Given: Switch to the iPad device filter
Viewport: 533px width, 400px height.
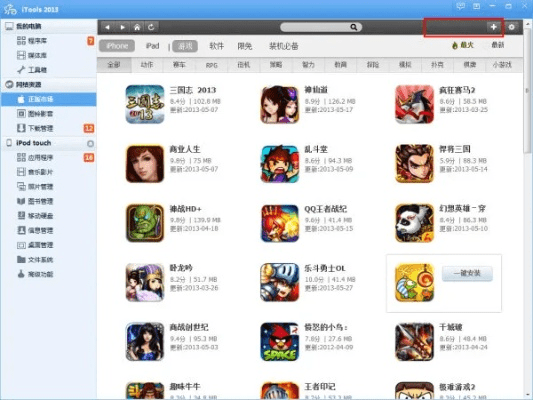Looking at the screenshot, I should coord(152,46).
